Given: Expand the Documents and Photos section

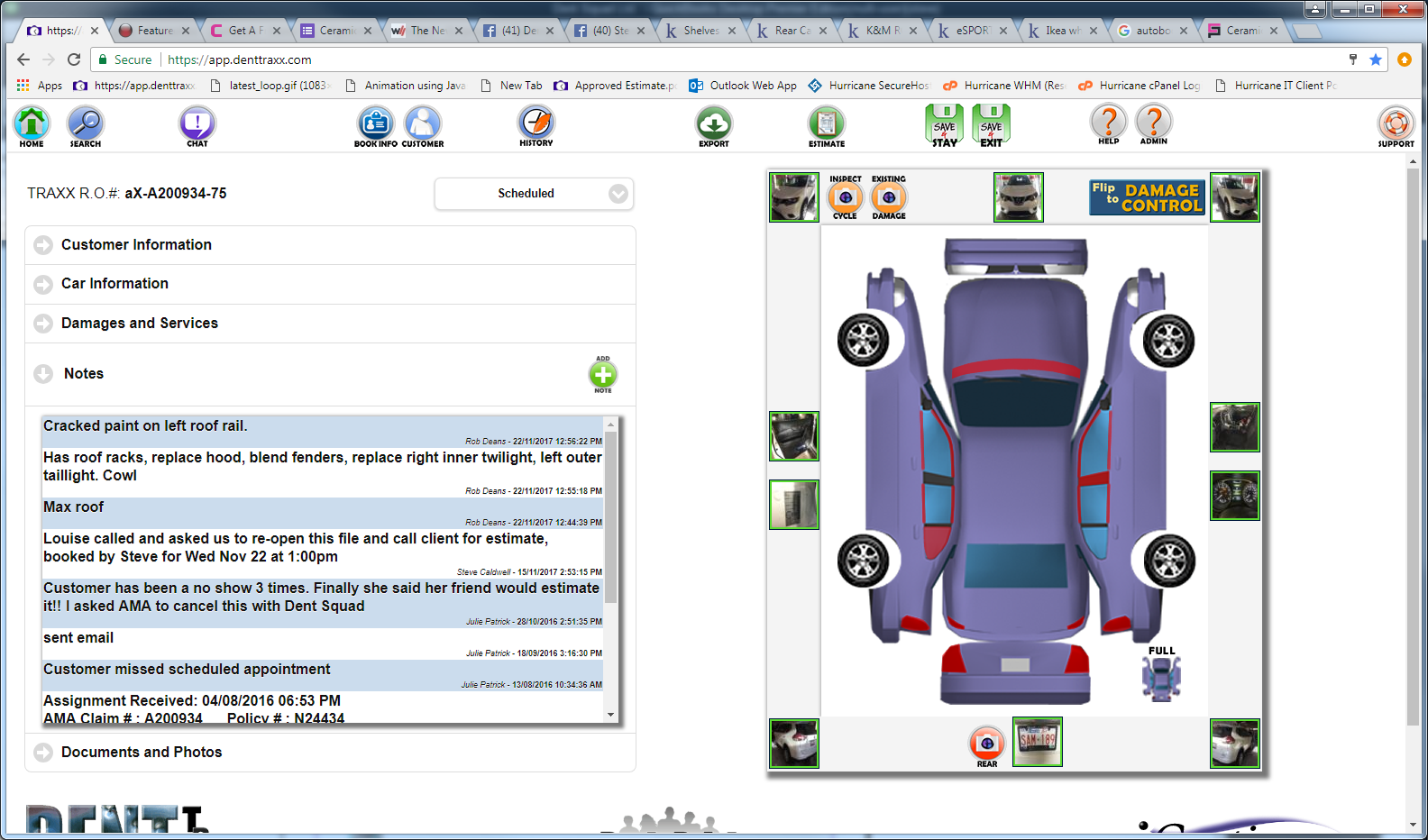Looking at the screenshot, I should (141, 753).
